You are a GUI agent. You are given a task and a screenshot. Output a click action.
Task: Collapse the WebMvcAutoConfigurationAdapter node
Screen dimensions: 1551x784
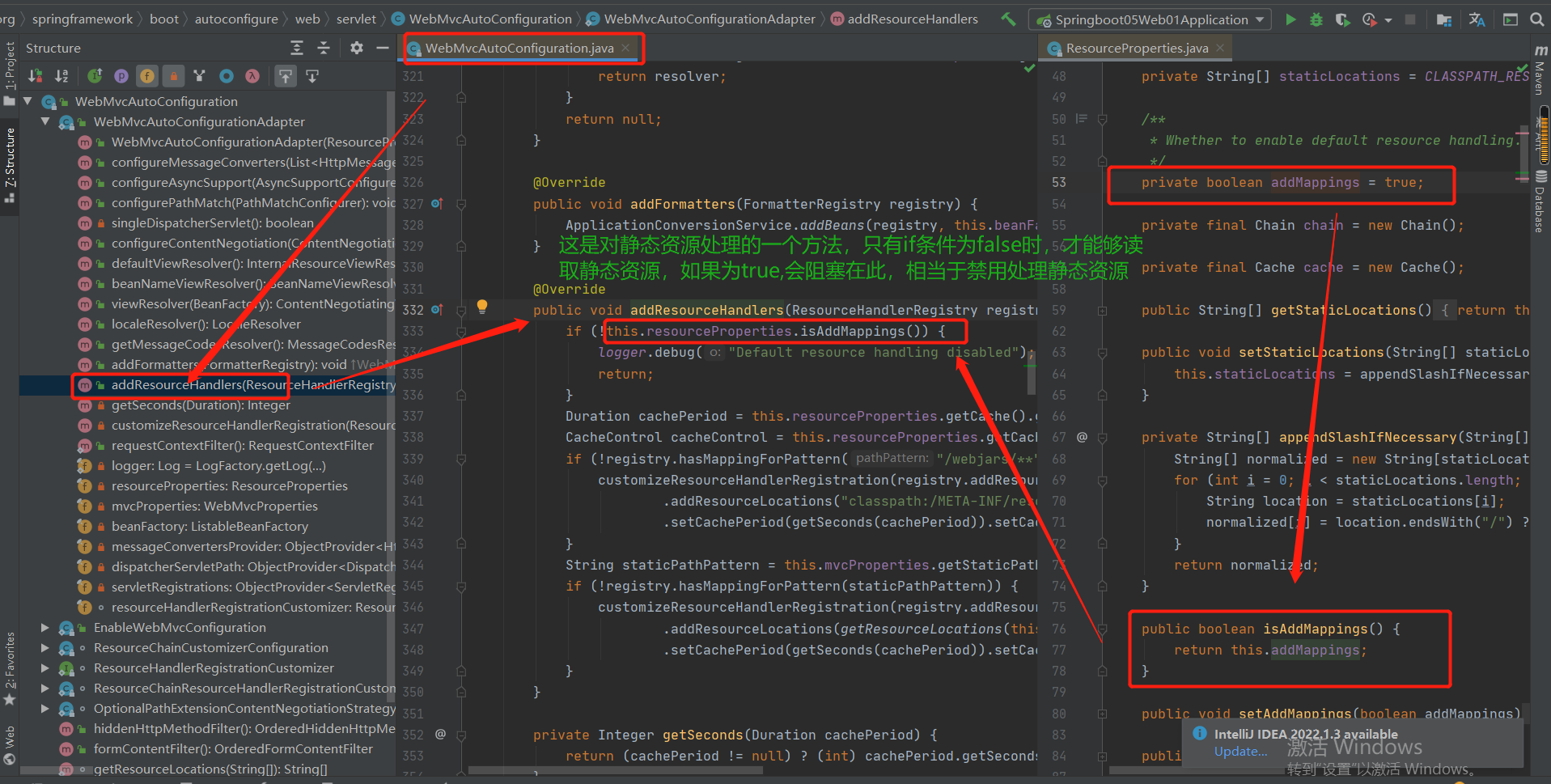point(45,121)
